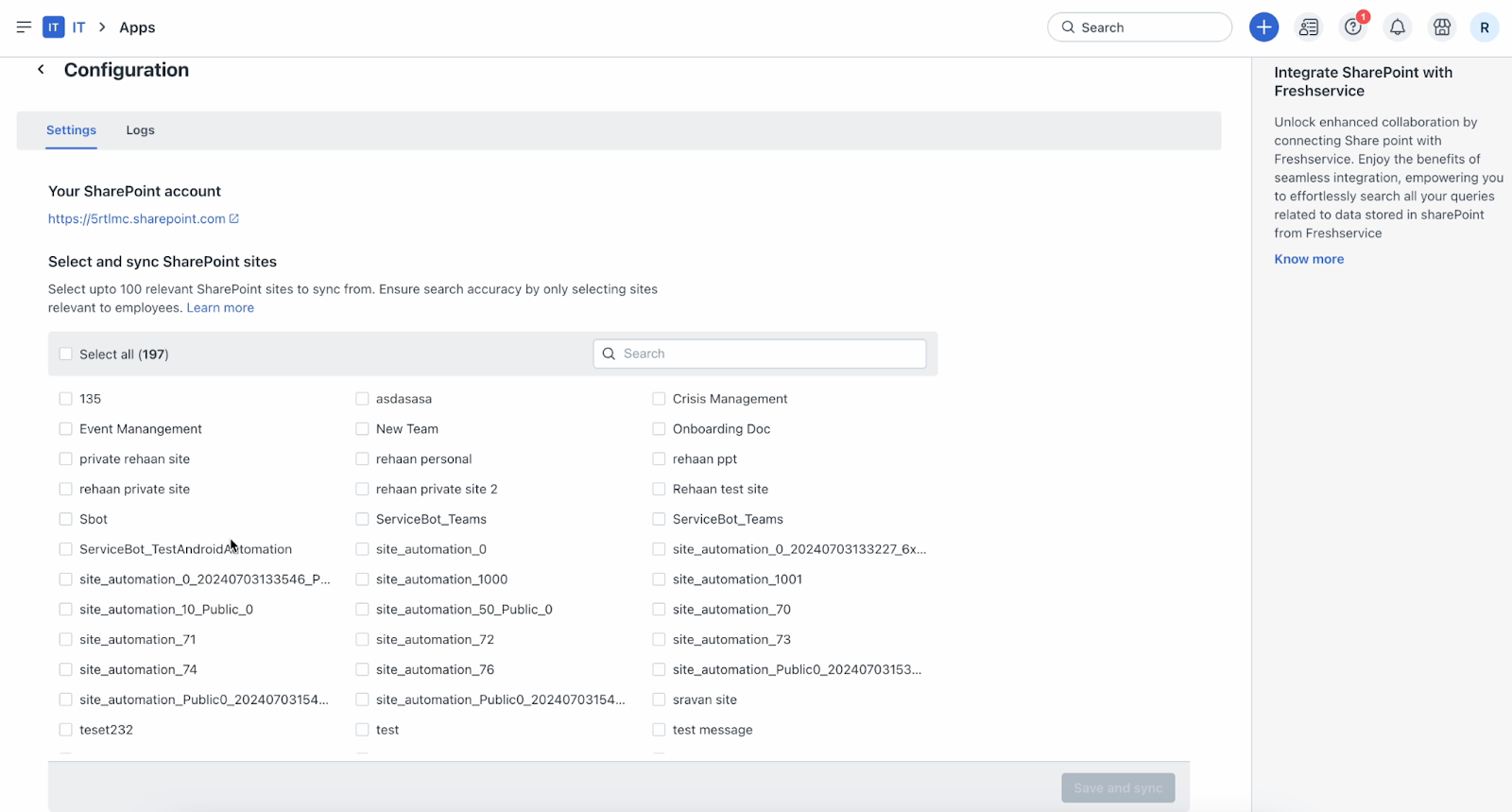The image size is (1512, 812).
Task: Click the Configuration page heading
Action: point(127,70)
